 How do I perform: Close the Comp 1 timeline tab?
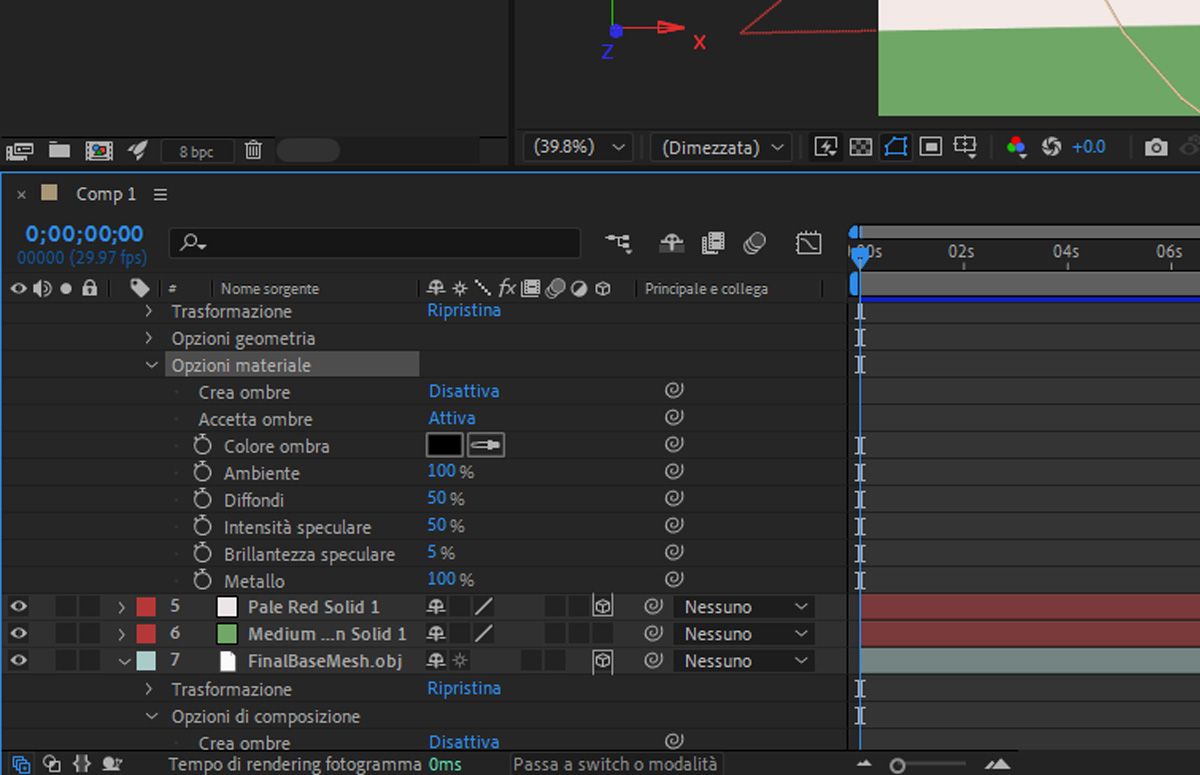(x=22, y=195)
